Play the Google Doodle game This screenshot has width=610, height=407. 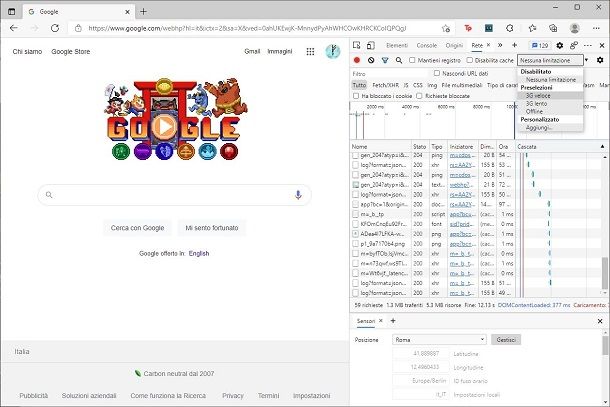pyautogui.click(x=164, y=126)
